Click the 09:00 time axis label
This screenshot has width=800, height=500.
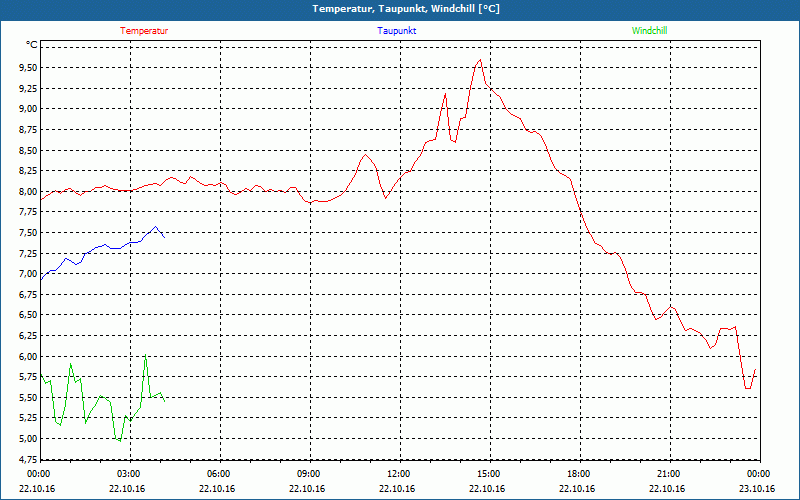tap(308, 474)
